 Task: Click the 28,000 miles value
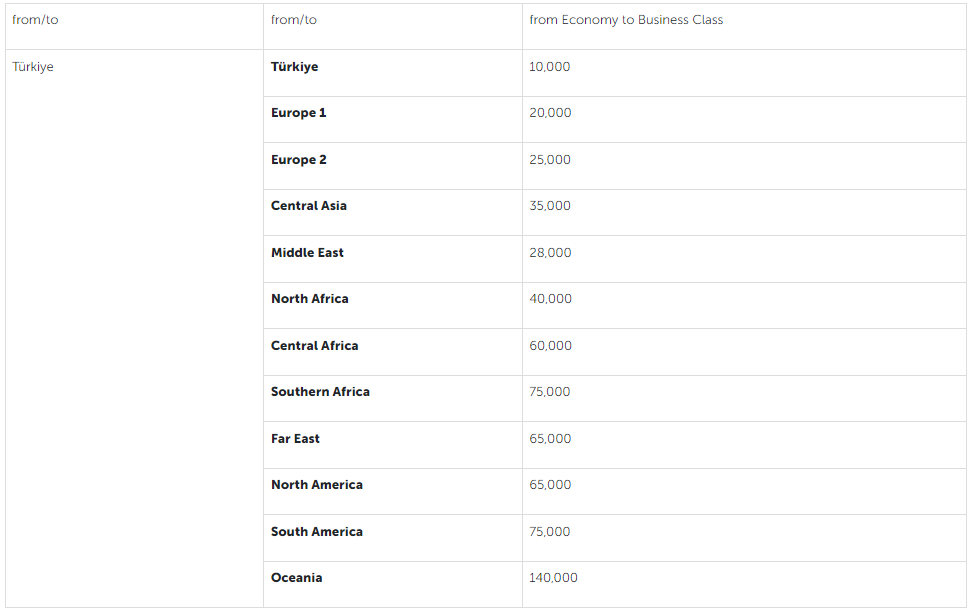tap(550, 253)
